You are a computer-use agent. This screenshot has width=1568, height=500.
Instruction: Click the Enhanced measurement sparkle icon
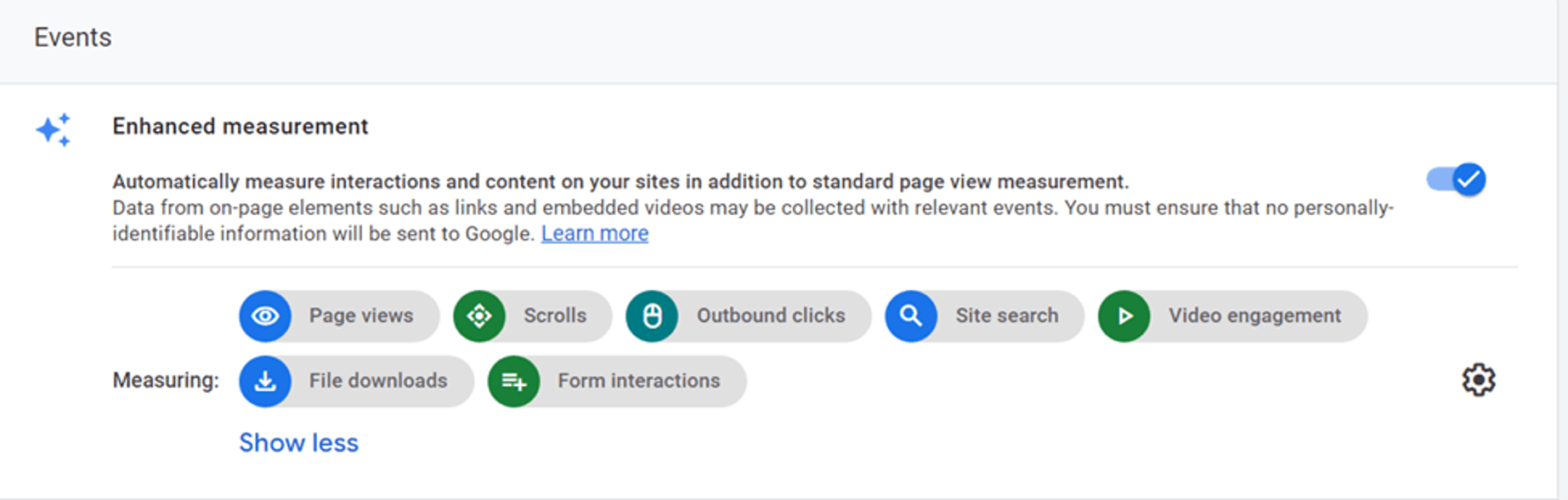click(x=54, y=130)
